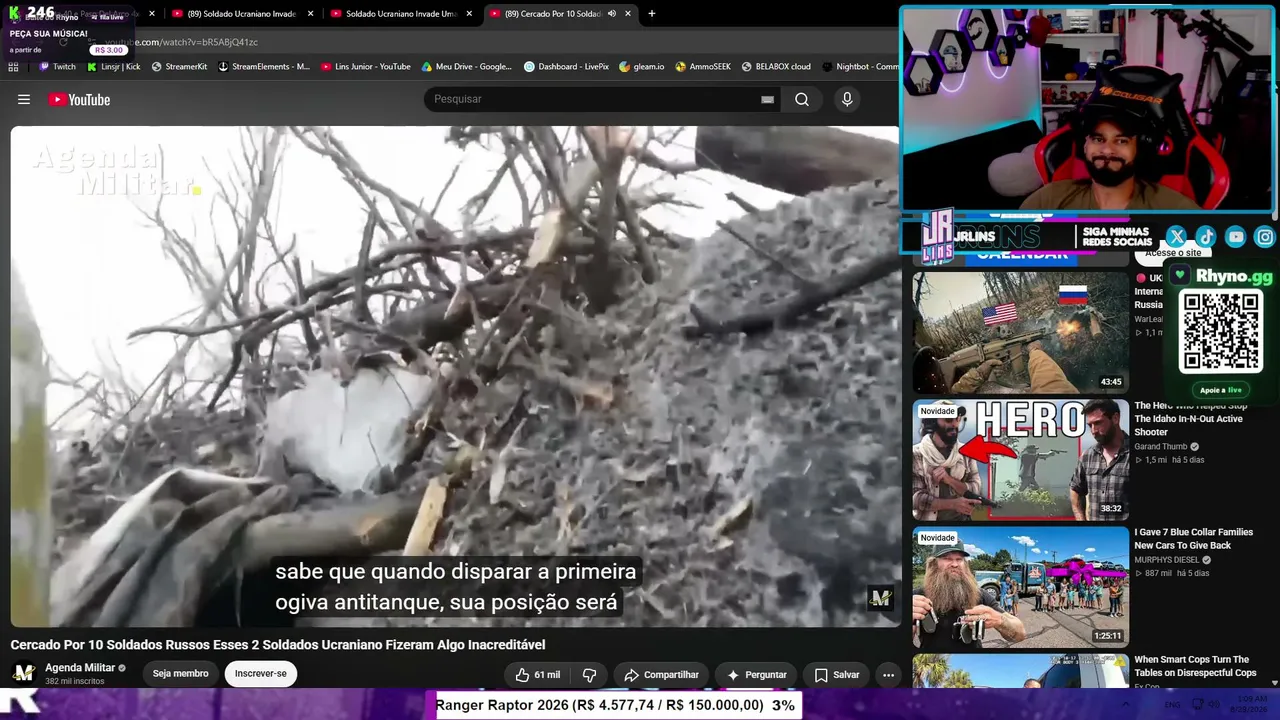This screenshot has width=1280, height=720.
Task: Click the magnifying glass search button
Action: pyautogui.click(x=802, y=99)
